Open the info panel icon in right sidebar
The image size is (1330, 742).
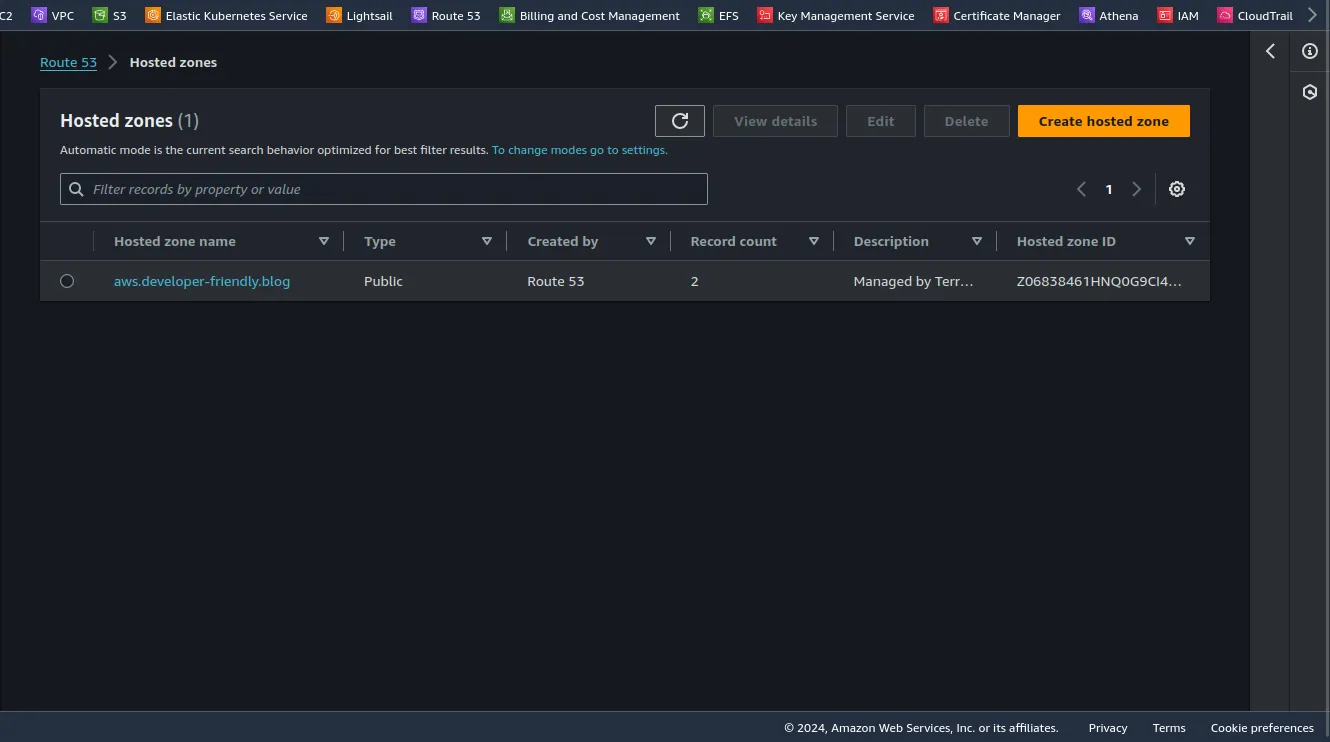[x=1310, y=51]
